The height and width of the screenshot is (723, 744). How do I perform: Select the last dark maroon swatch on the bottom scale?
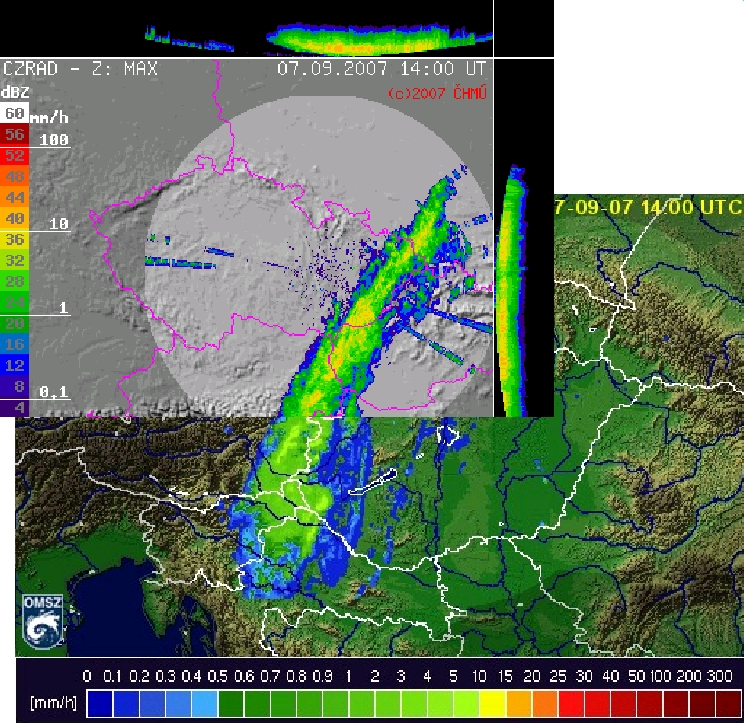pyautogui.click(x=728, y=704)
